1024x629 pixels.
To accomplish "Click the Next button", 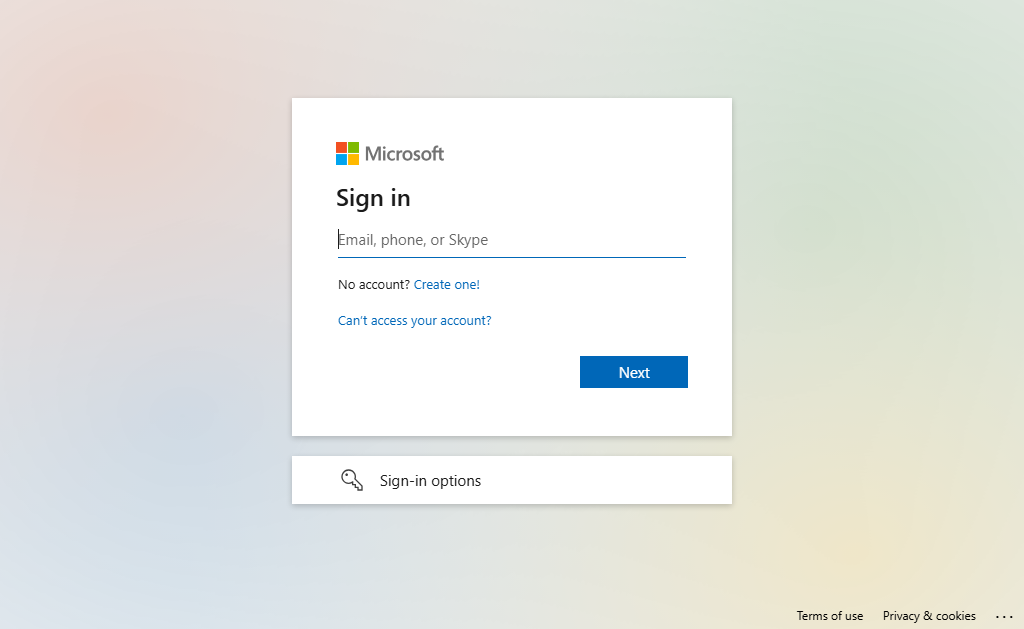I will [x=633, y=372].
